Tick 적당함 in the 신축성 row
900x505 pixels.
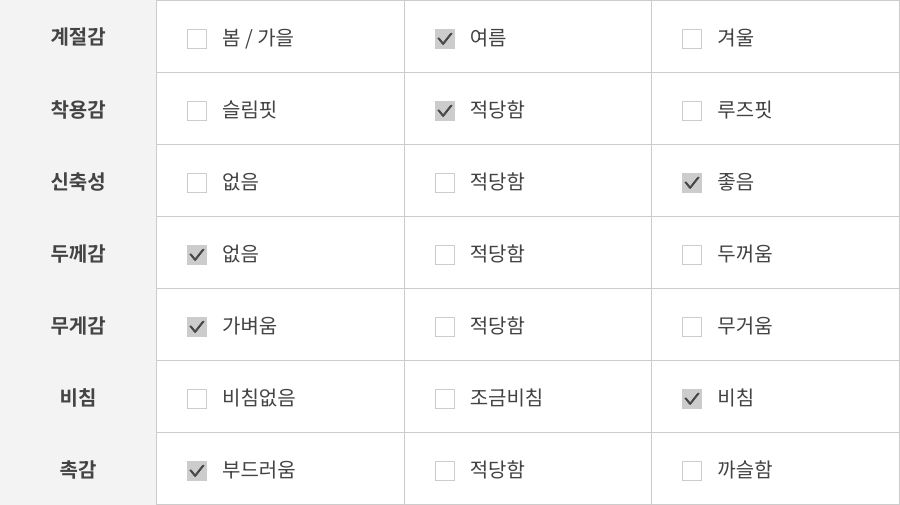445,183
